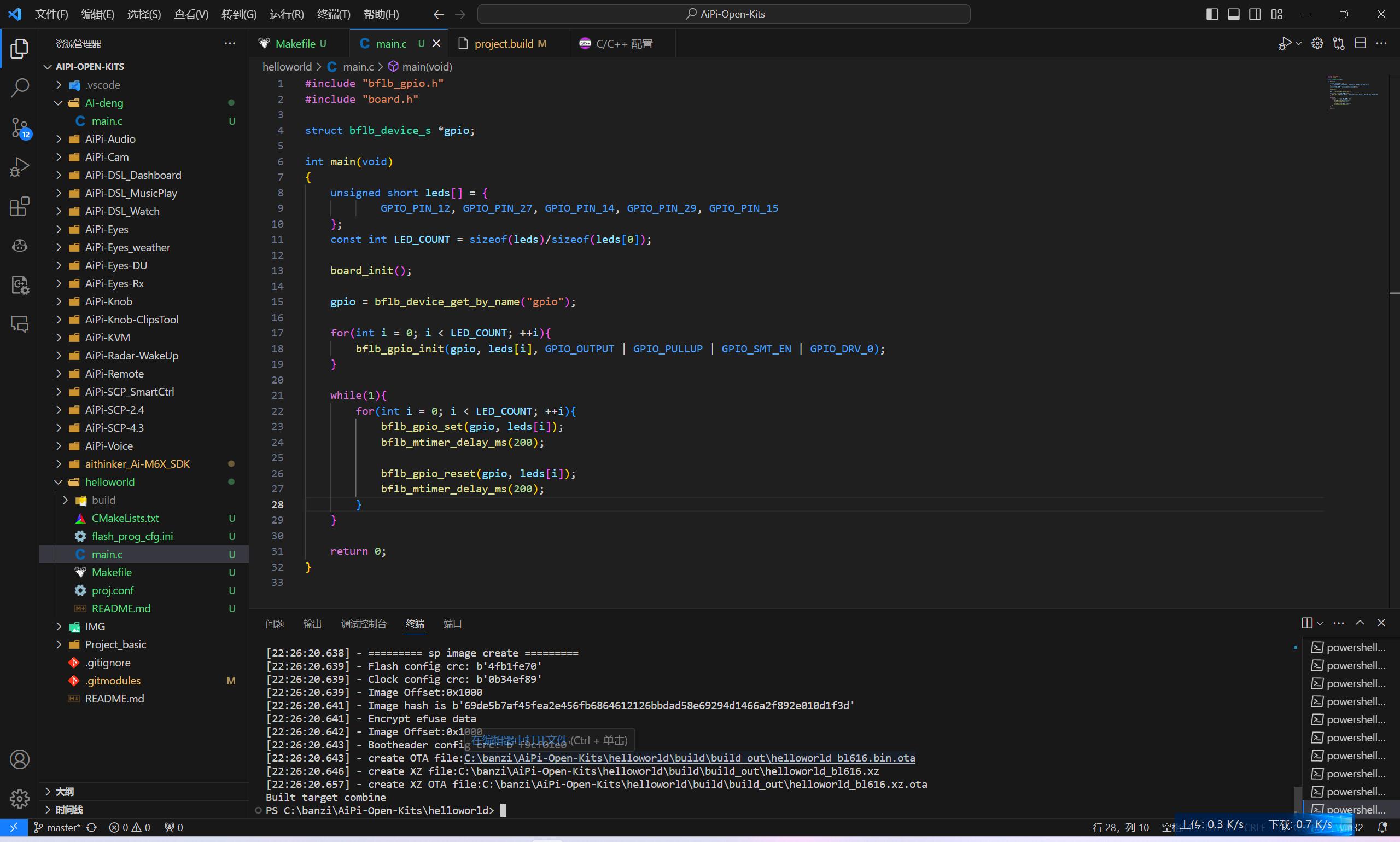
Task: Open the 编辑(E) menu
Action: click(97, 14)
